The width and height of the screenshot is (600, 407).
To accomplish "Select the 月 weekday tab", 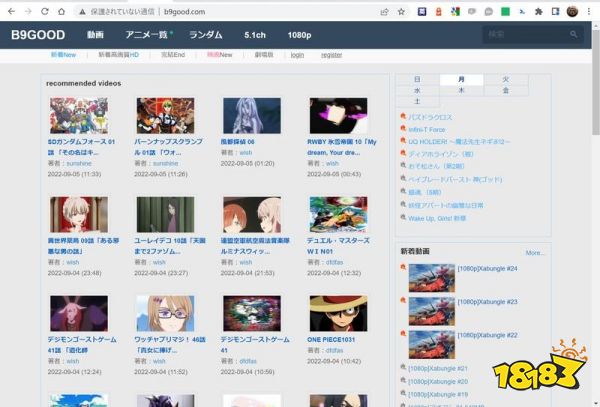I will tap(461, 80).
